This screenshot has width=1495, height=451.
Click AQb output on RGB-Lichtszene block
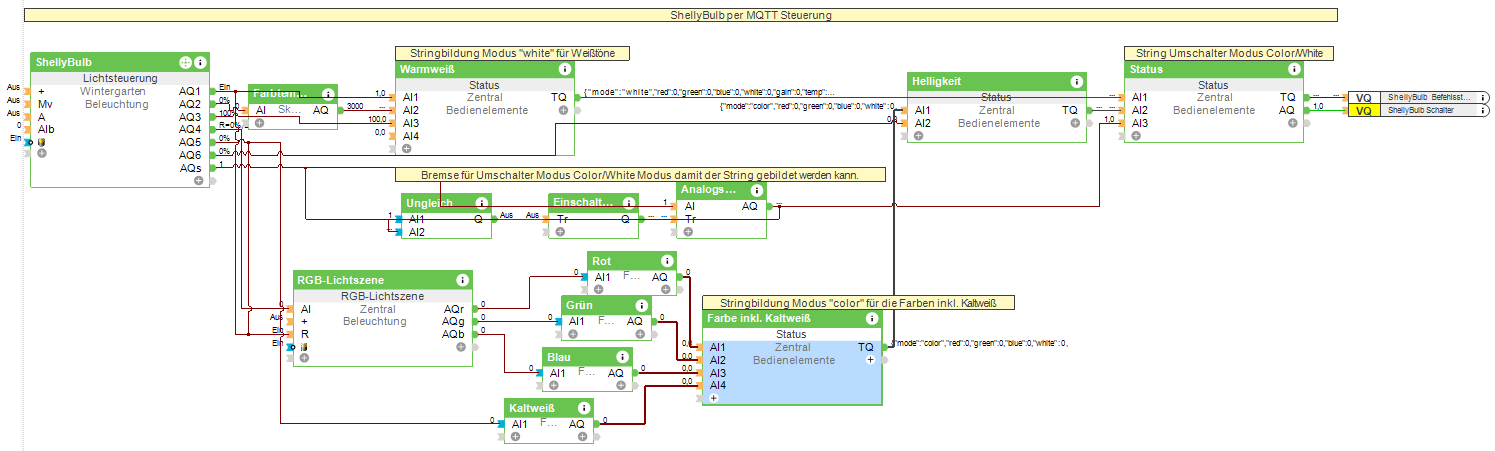[452, 334]
